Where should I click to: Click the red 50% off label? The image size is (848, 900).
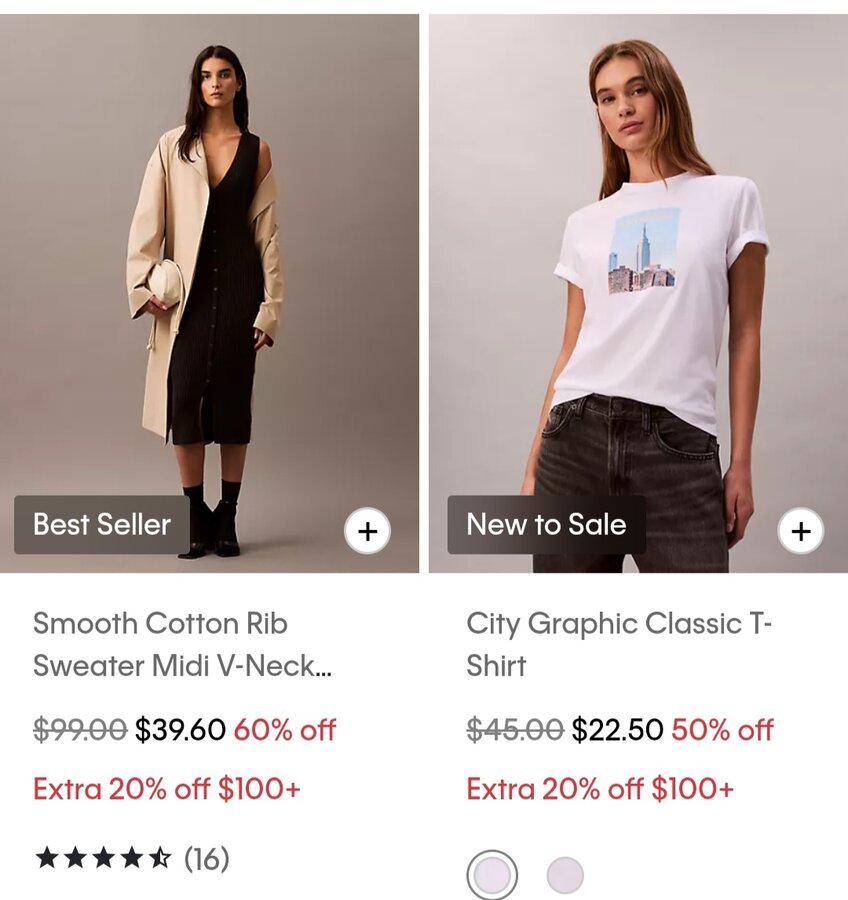(x=722, y=730)
